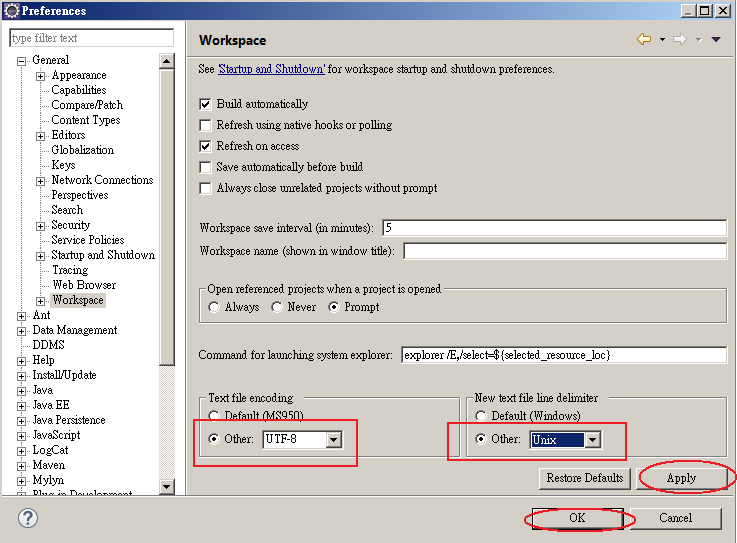
Task: Select Always for opening referenced projects
Action: [x=214, y=308]
